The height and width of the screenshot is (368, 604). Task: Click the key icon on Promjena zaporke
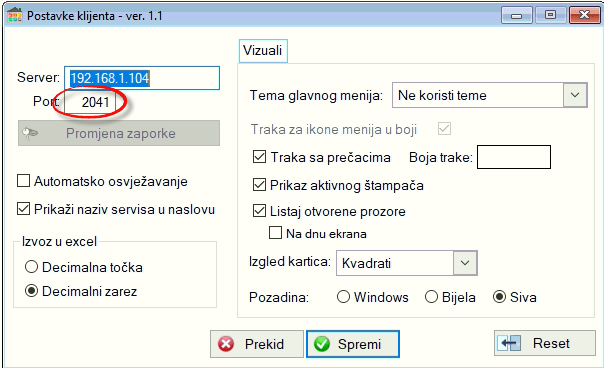coord(30,133)
